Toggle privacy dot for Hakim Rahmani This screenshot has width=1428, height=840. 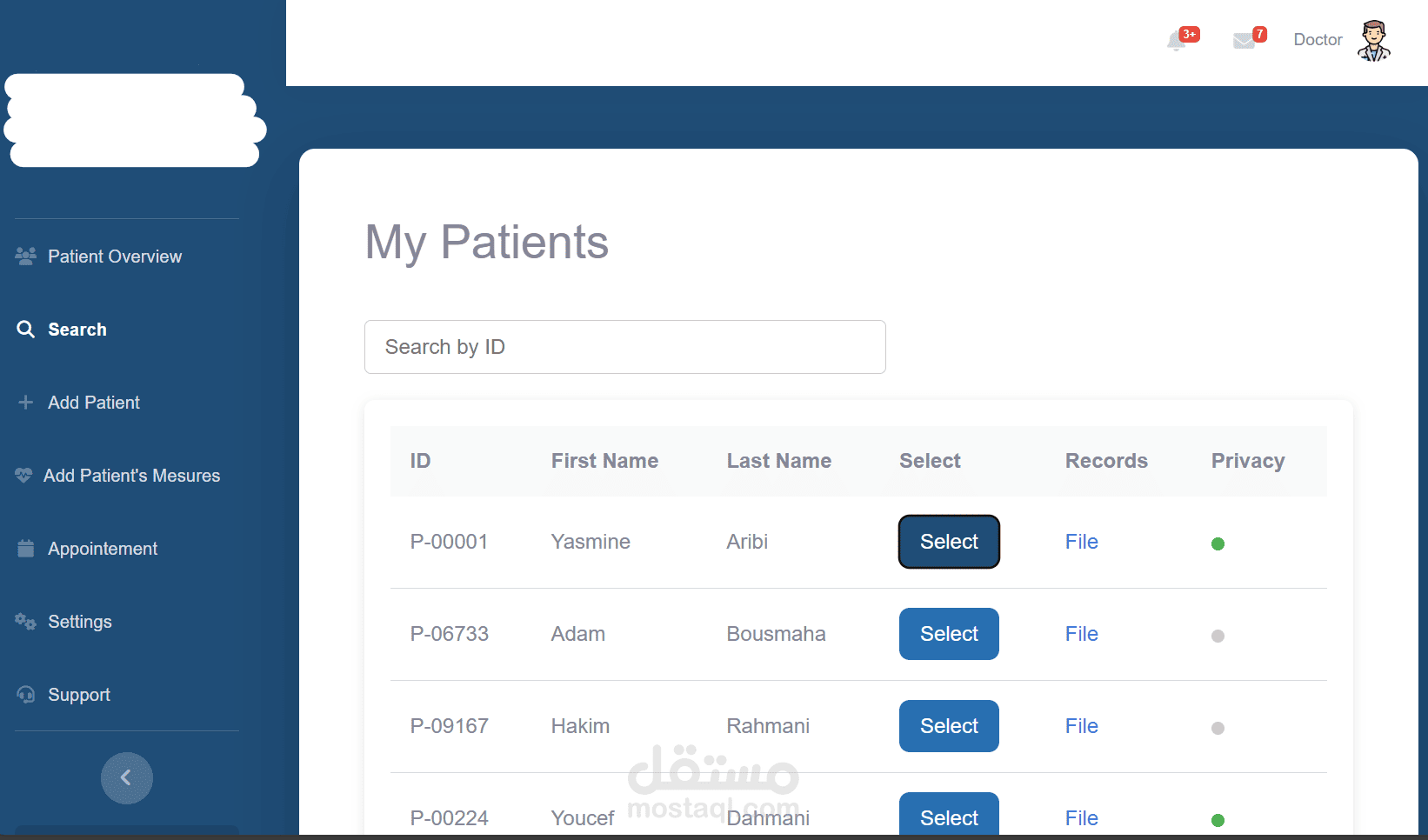click(1218, 728)
